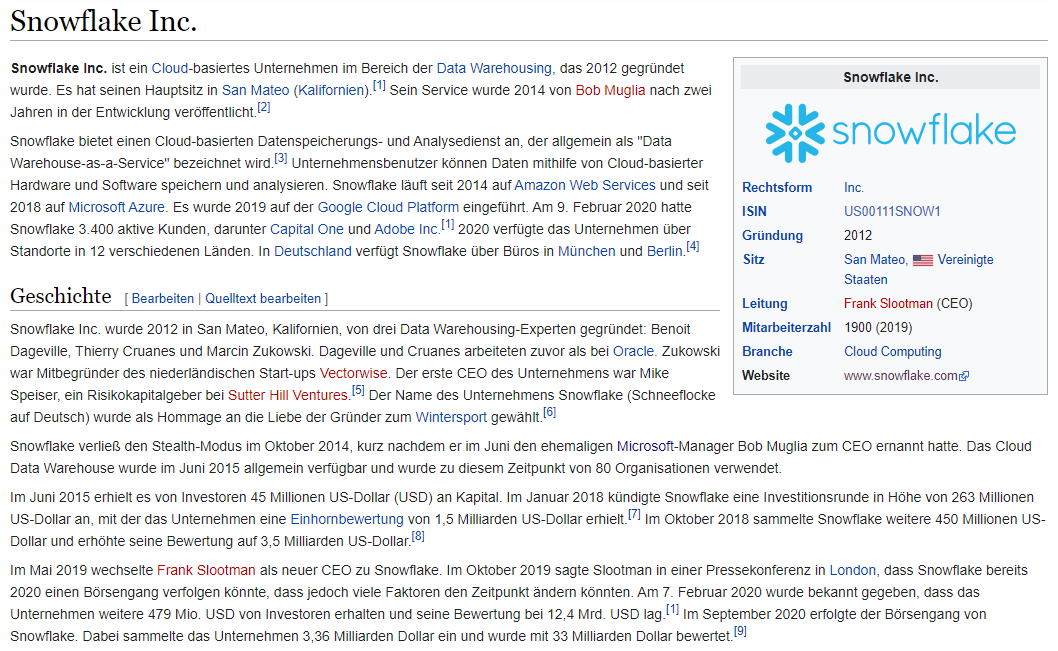This screenshot has height=651, width=1058.
Task: Open the Einhornbewertung link
Action: (347, 519)
